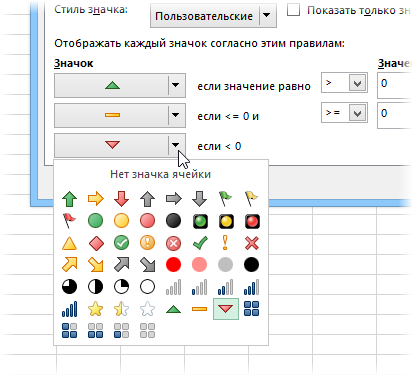Choose the signal bars with none filled

pos(173,287)
